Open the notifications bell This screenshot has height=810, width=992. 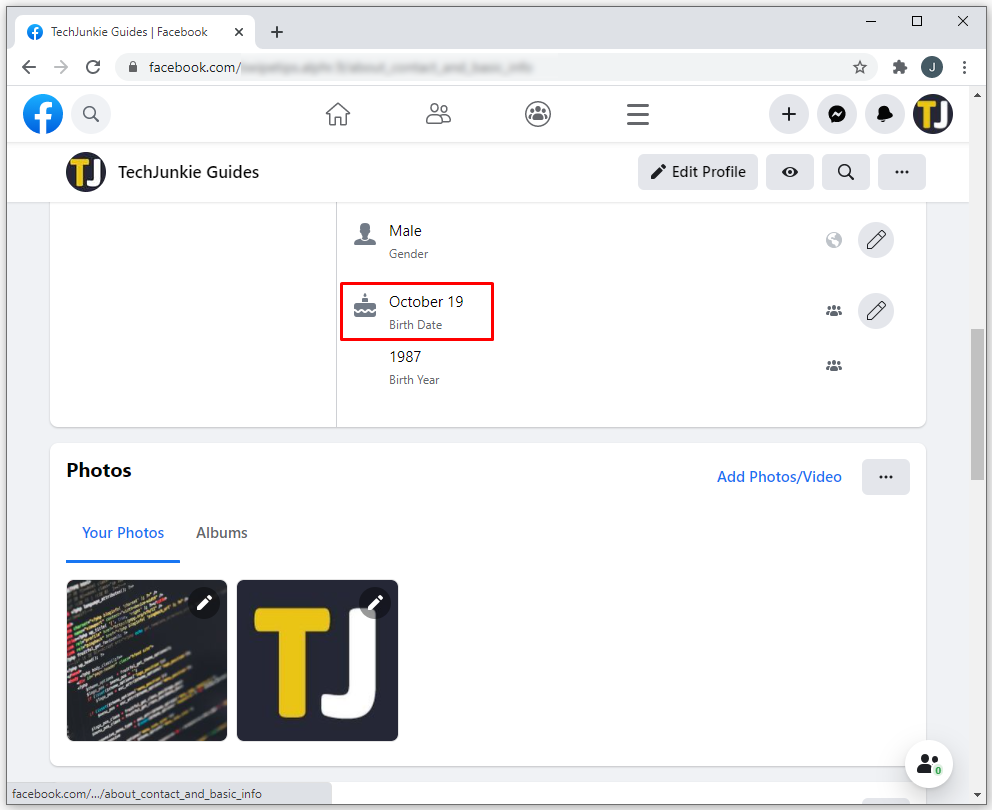click(885, 114)
